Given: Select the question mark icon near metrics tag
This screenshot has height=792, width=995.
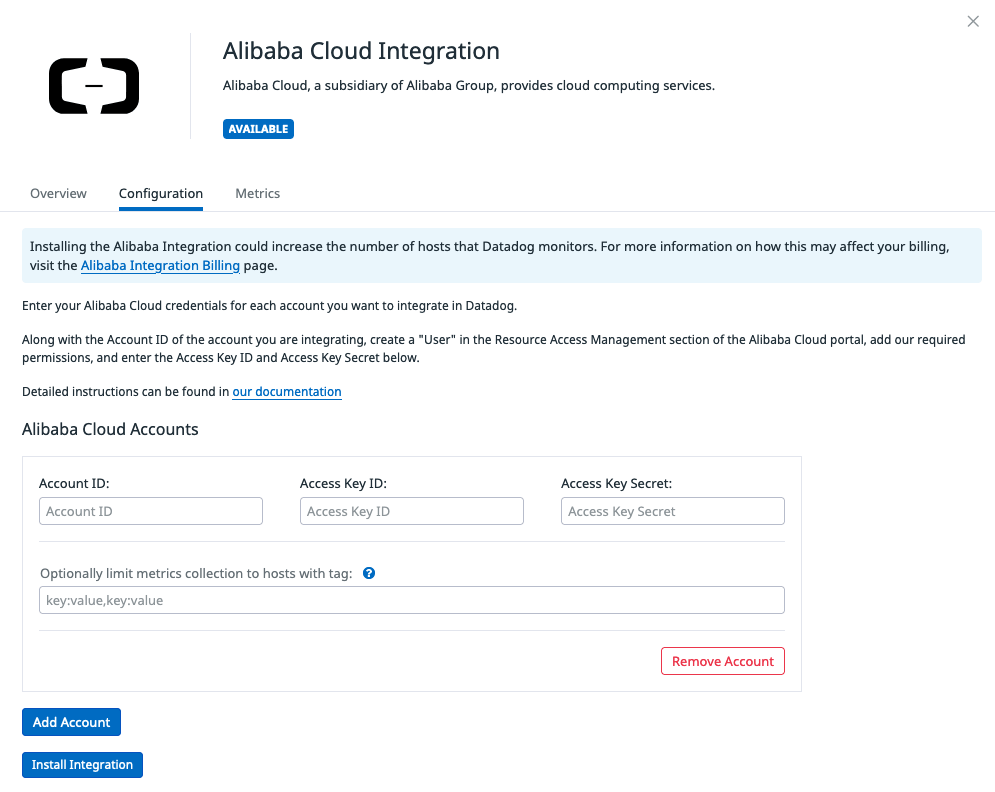Looking at the screenshot, I should click(368, 573).
